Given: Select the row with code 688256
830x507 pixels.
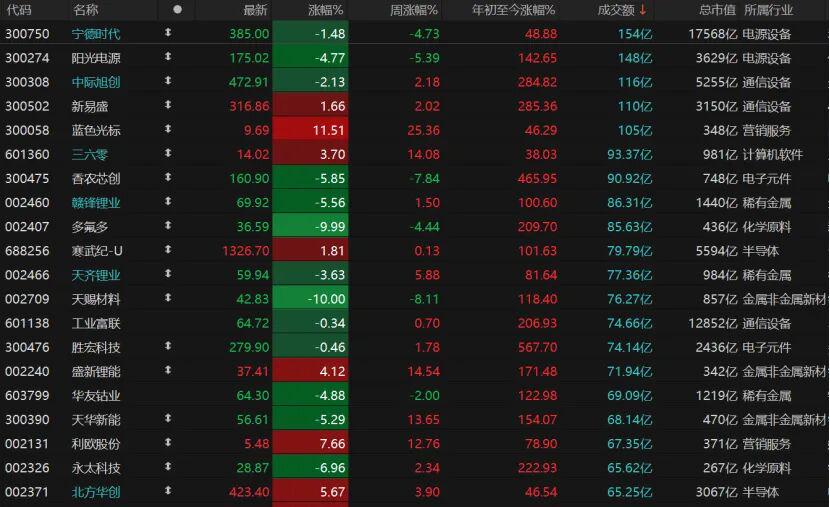Looking at the screenshot, I should [26, 251].
